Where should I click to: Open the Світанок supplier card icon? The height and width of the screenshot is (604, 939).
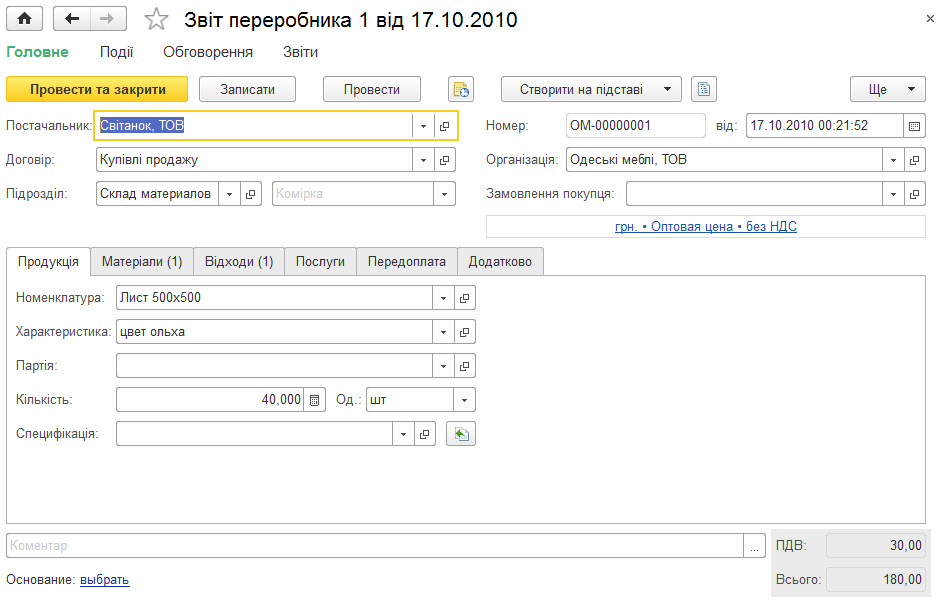coord(444,126)
